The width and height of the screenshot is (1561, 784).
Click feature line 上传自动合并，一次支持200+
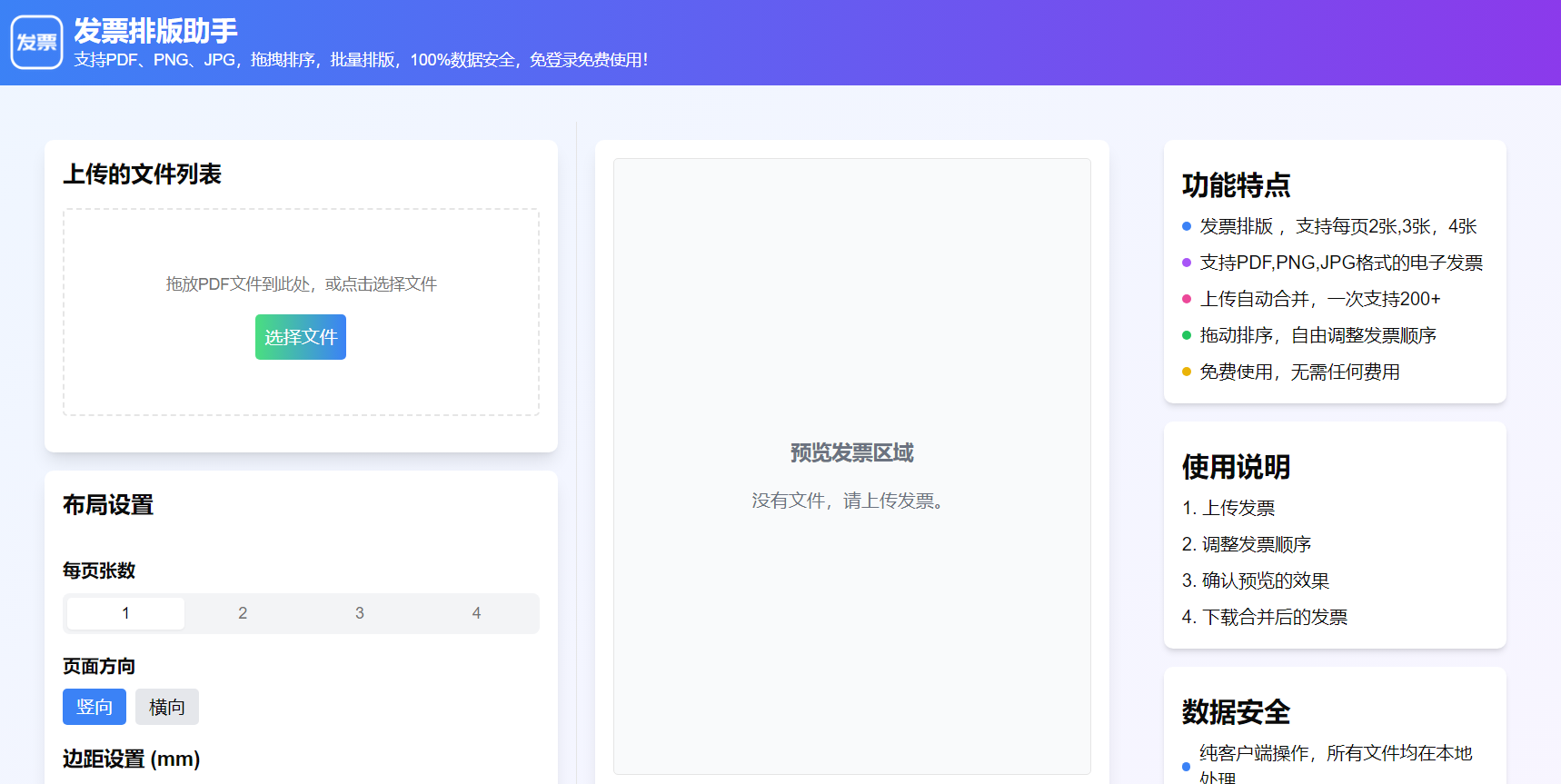[1320, 299]
